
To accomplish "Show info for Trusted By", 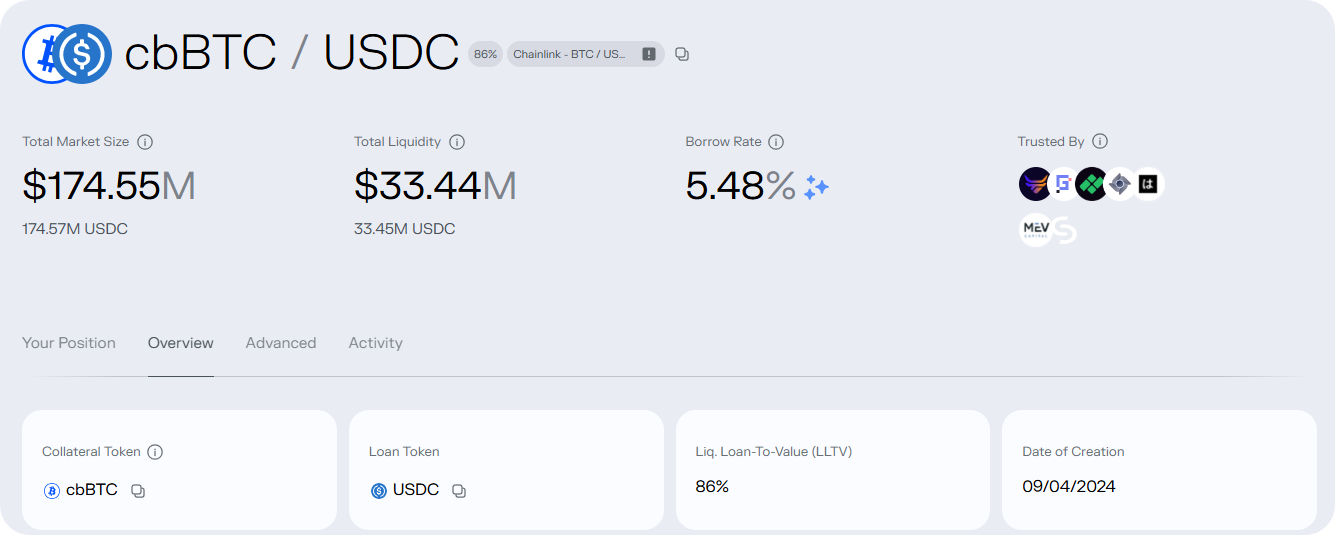I will coord(1100,141).
